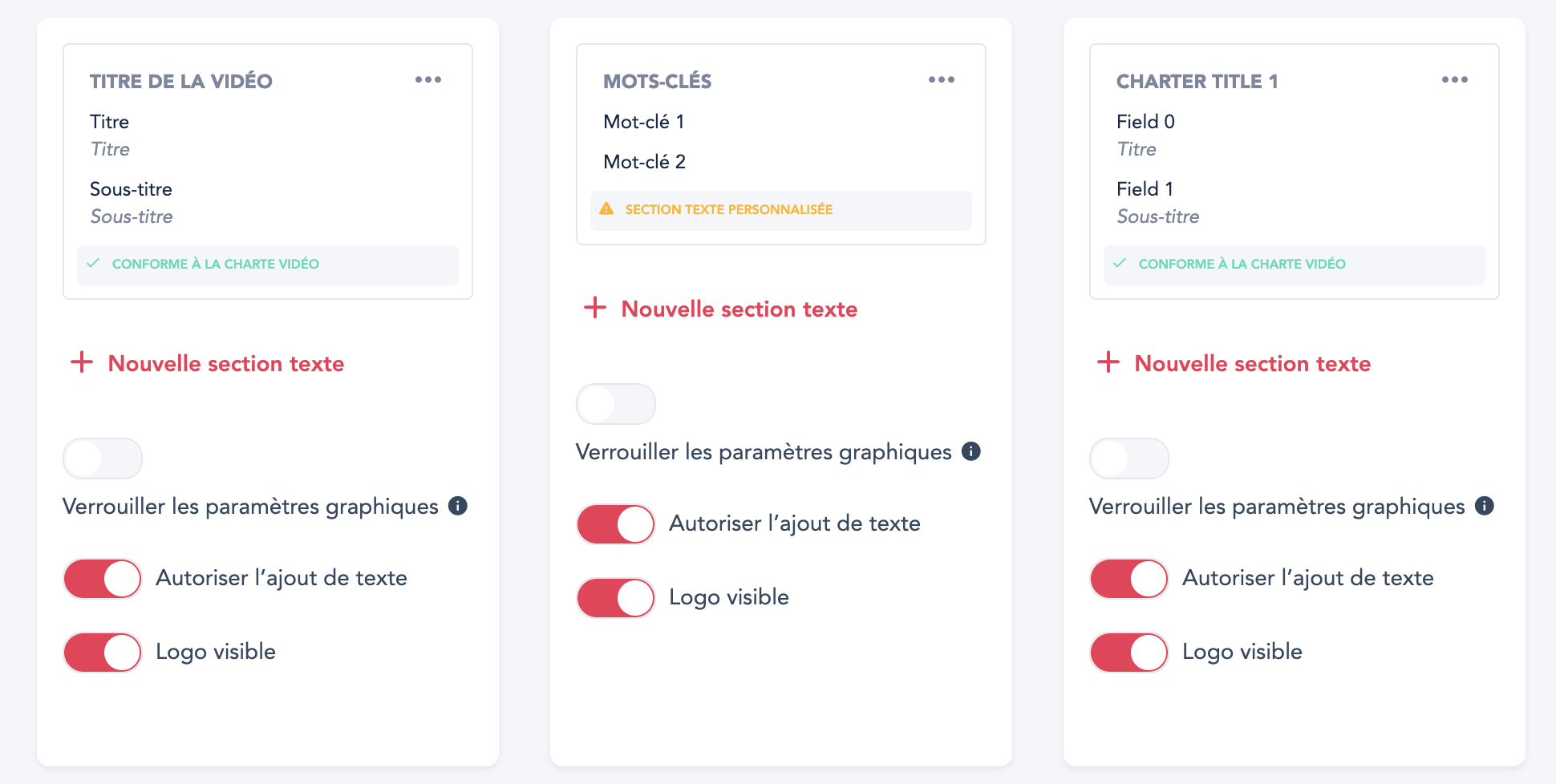Toggle Logo visible in Titre de la vidéo panel
The height and width of the screenshot is (784, 1556).
103,653
